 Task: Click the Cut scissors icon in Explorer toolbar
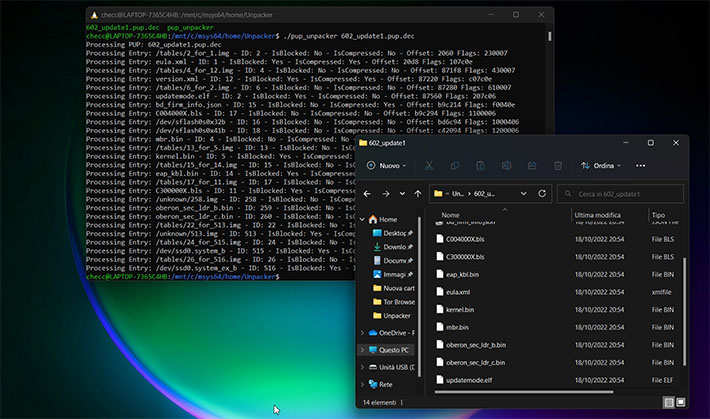click(x=429, y=166)
